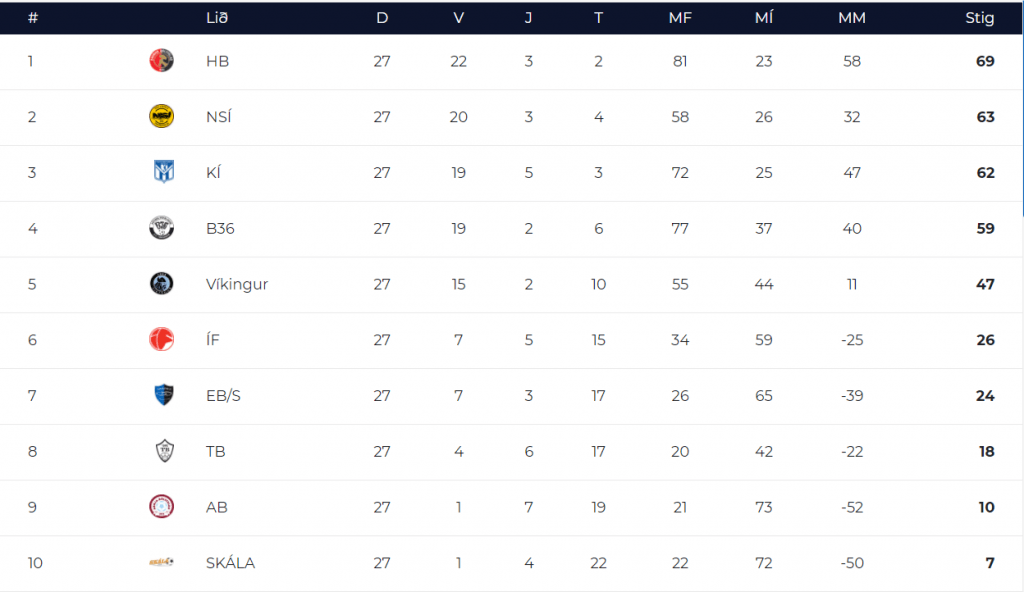The width and height of the screenshot is (1024, 592).
Task: Click the B36 club logo
Action: click(x=161, y=229)
